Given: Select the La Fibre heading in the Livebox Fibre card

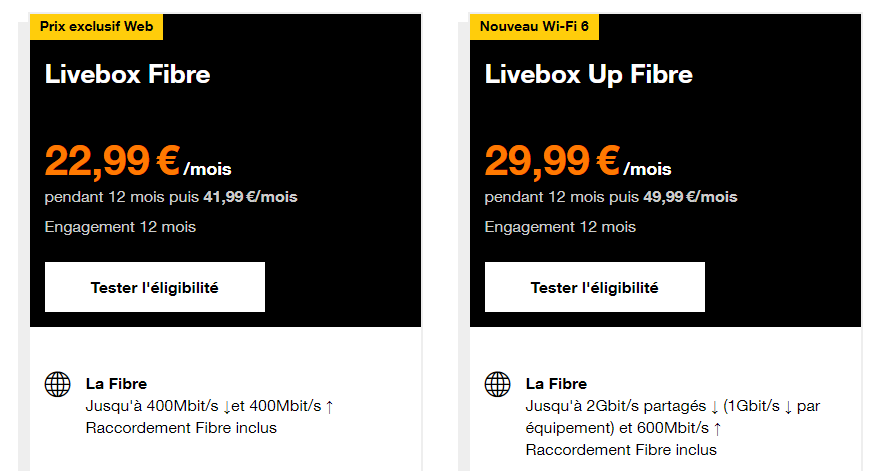Looking at the screenshot, I should tap(116, 383).
